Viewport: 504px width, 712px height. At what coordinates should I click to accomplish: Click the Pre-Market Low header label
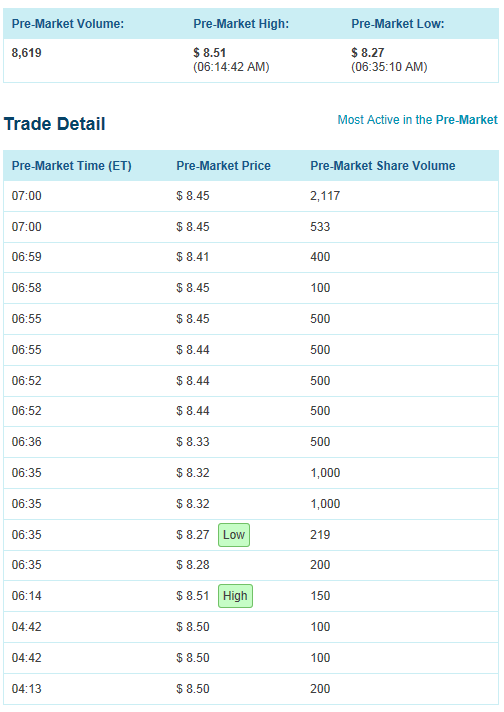[398, 24]
